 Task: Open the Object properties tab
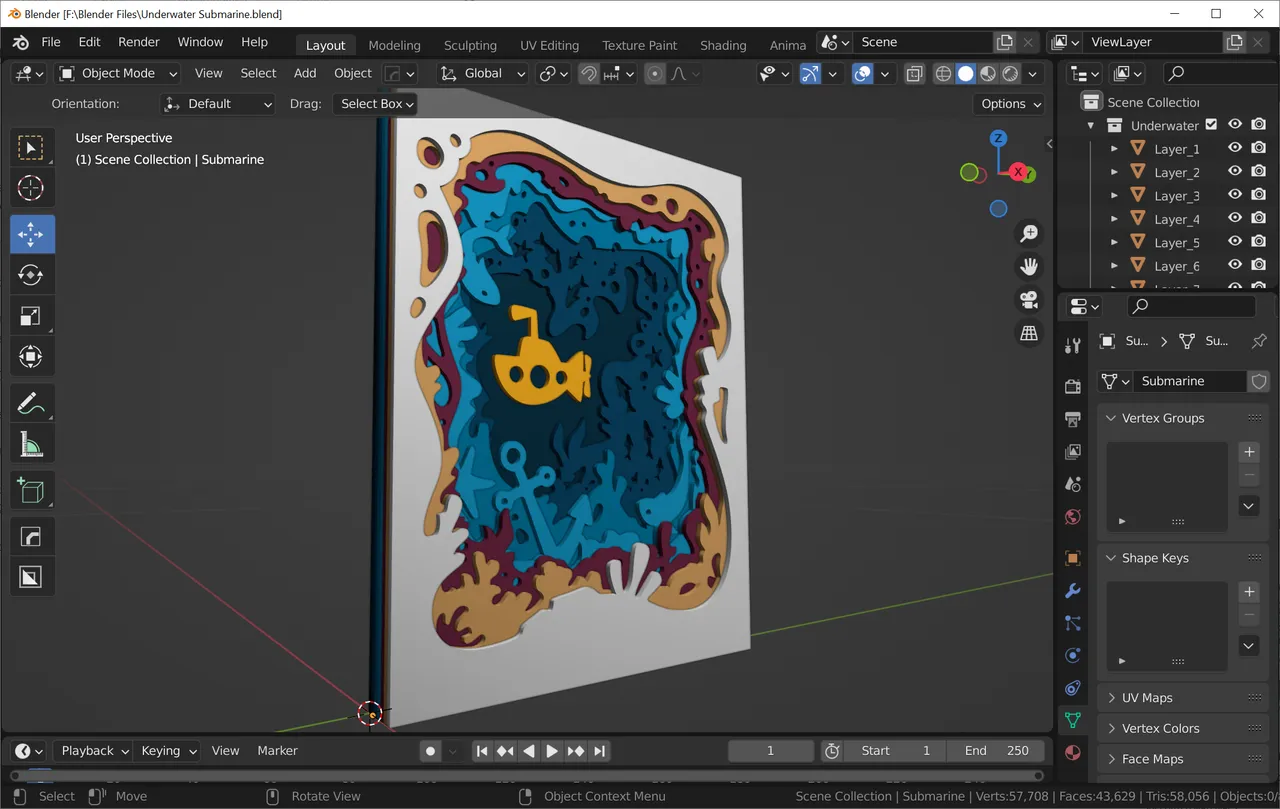[x=1073, y=558]
